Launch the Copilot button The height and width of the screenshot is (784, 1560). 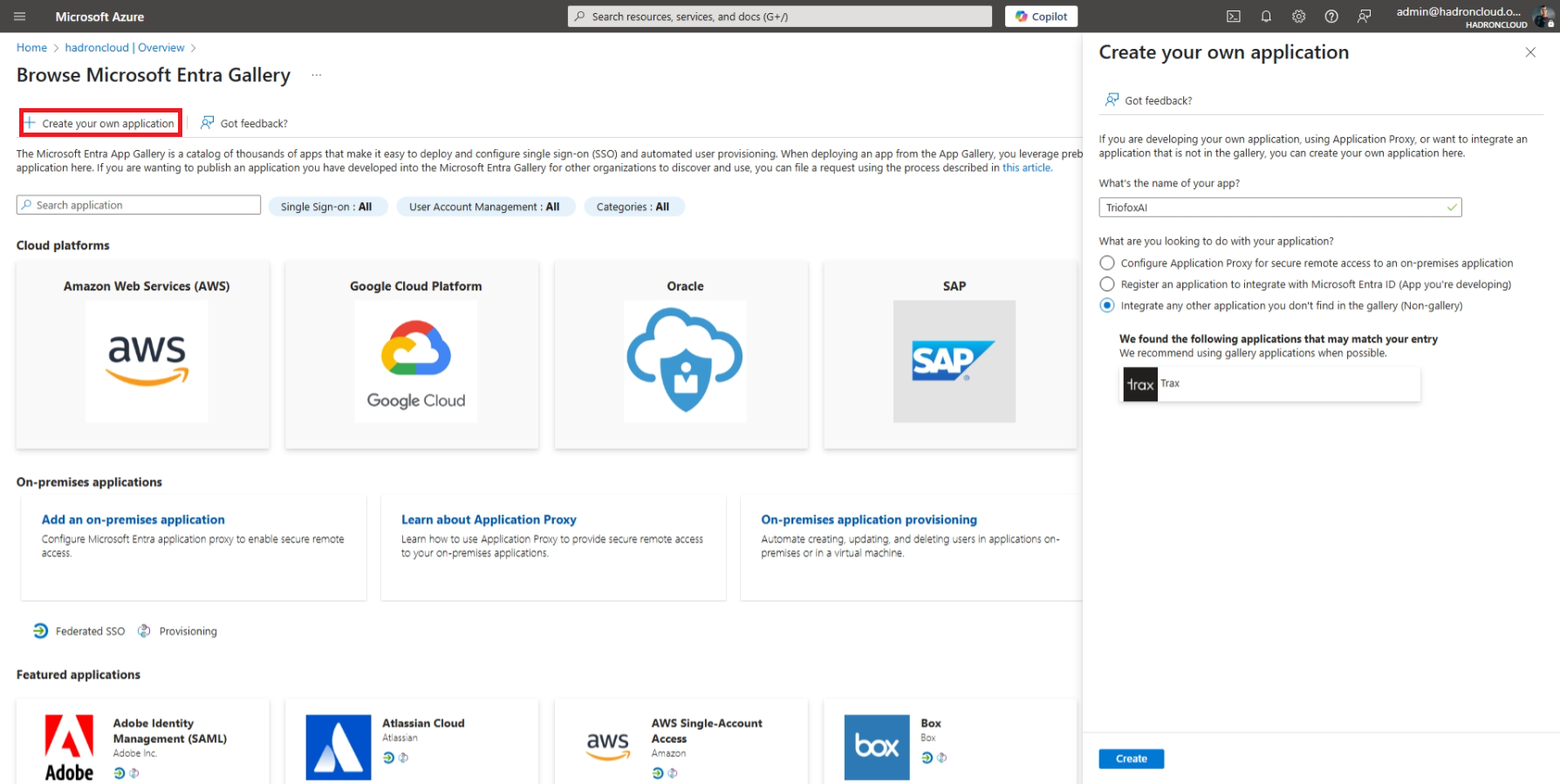click(x=1041, y=17)
